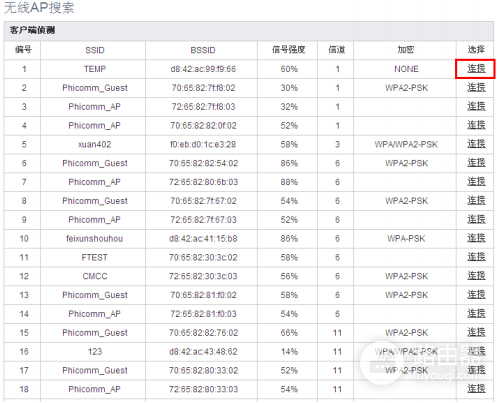Select the FTEST SSID cell
This screenshot has width=500, height=403.
click(x=95, y=257)
